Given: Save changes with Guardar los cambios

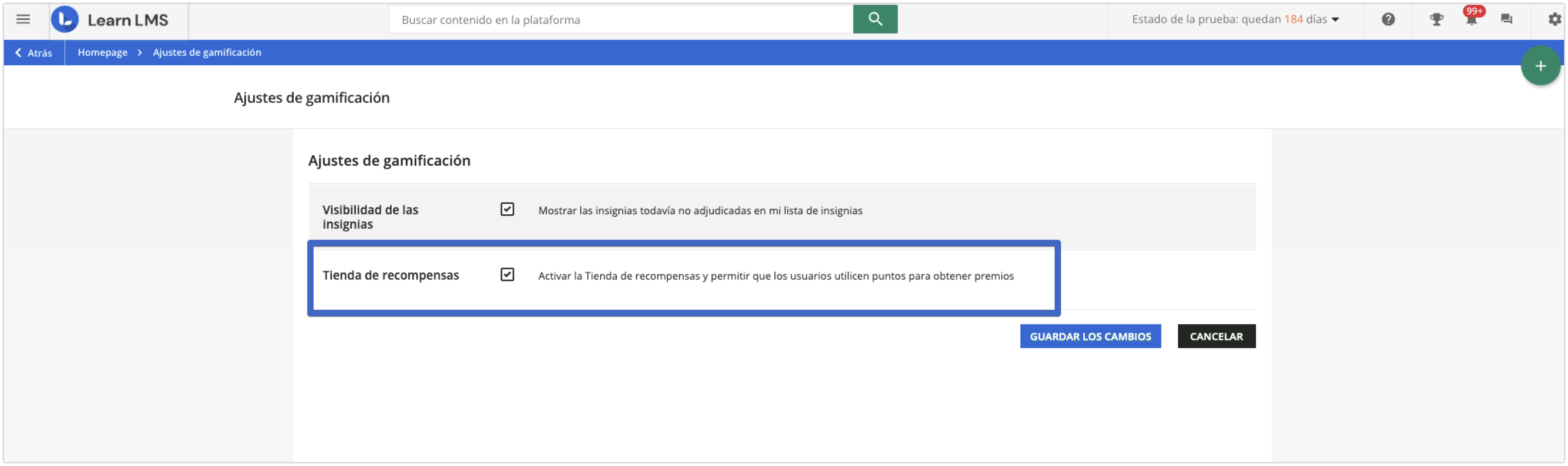Looking at the screenshot, I should (x=1090, y=336).
